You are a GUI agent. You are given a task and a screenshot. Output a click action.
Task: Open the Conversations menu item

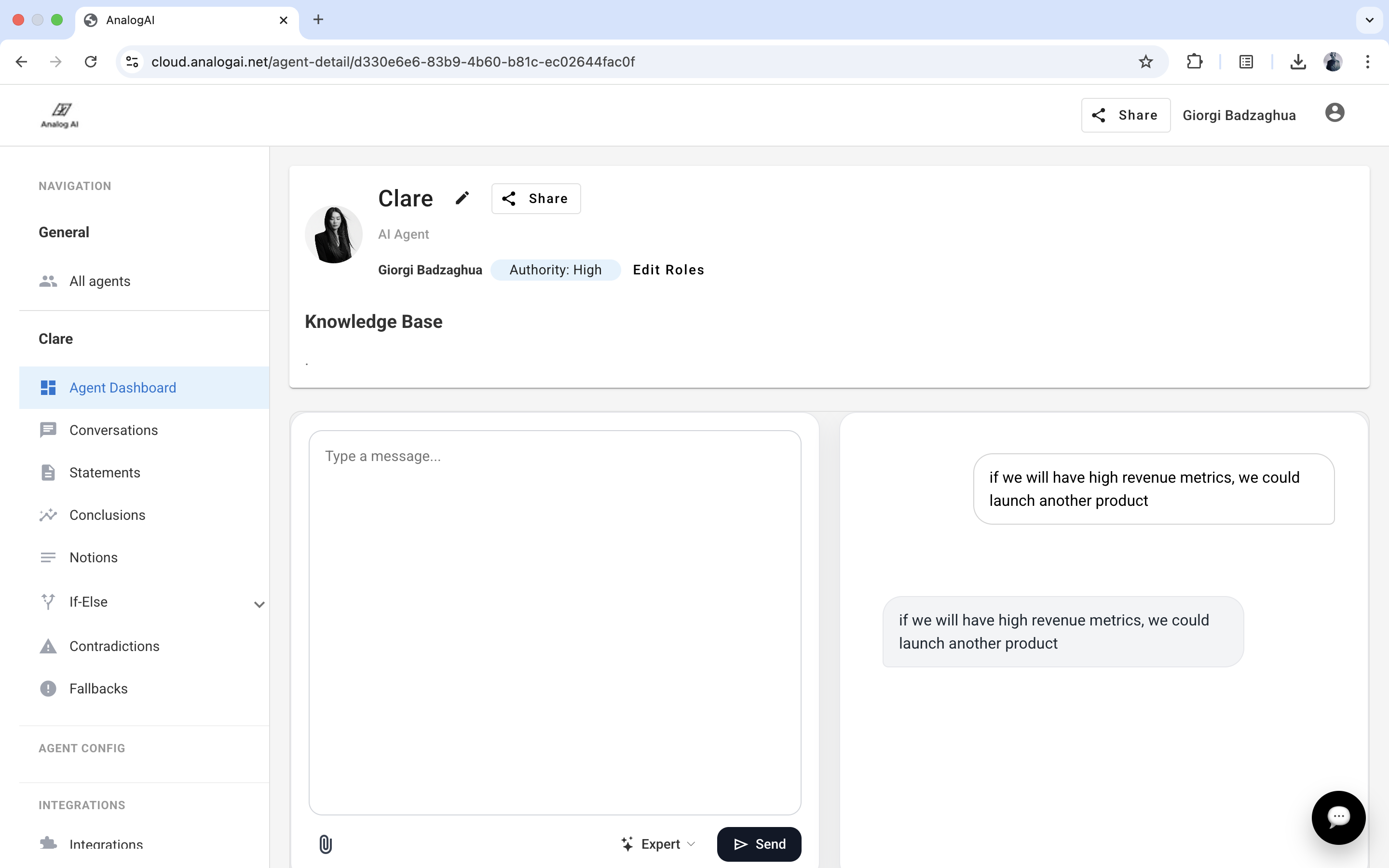[113, 430]
